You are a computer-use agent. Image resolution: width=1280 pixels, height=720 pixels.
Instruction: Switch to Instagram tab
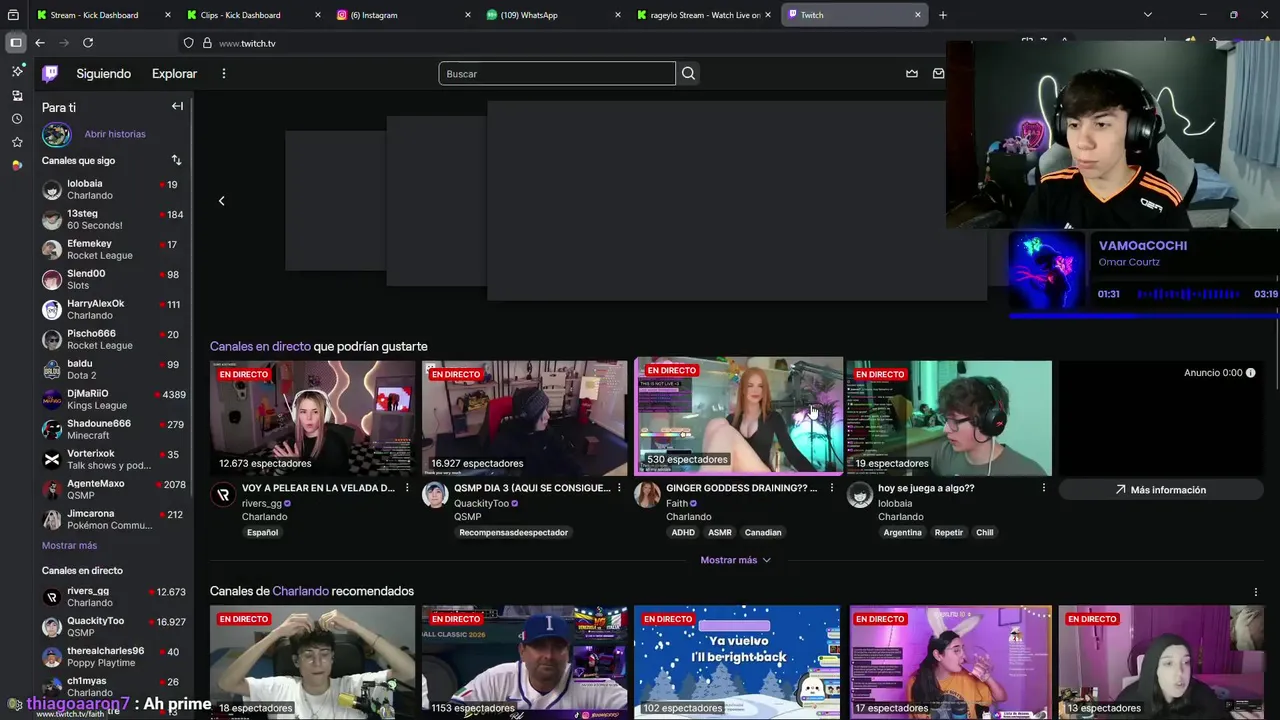point(403,15)
